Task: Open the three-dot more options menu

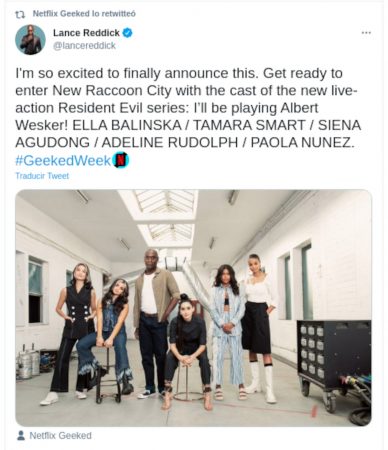Action: (366, 33)
